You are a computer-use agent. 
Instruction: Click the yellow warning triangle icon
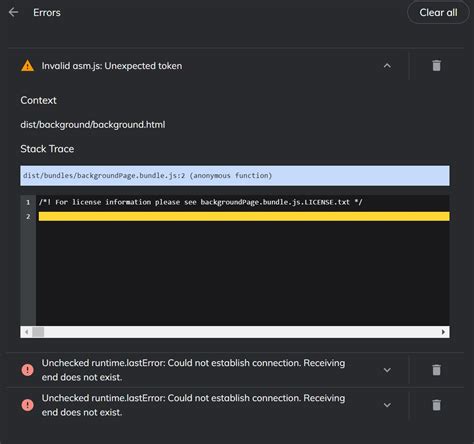pyautogui.click(x=27, y=66)
